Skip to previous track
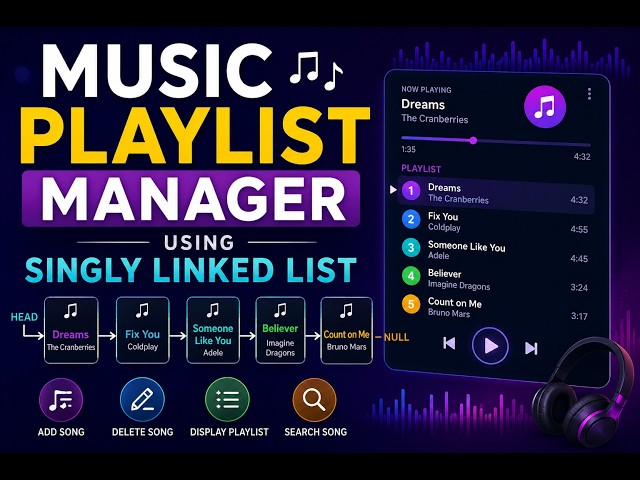640x480 pixels. coord(449,343)
